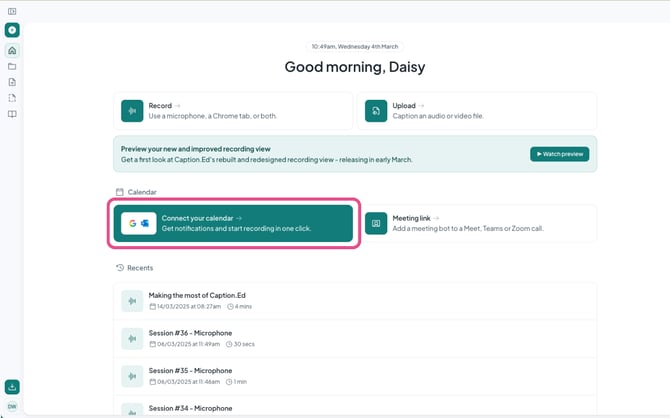
Task: Click the document file icon in sidebar
Action: [12, 82]
